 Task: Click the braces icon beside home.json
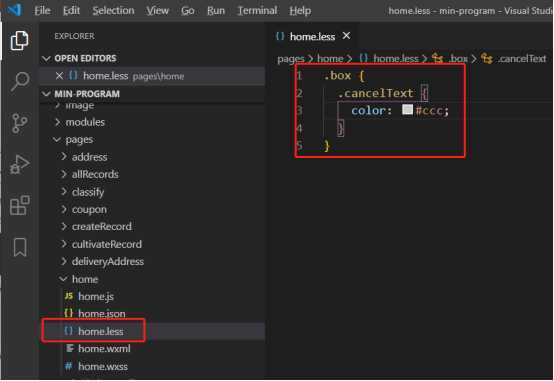69,313
